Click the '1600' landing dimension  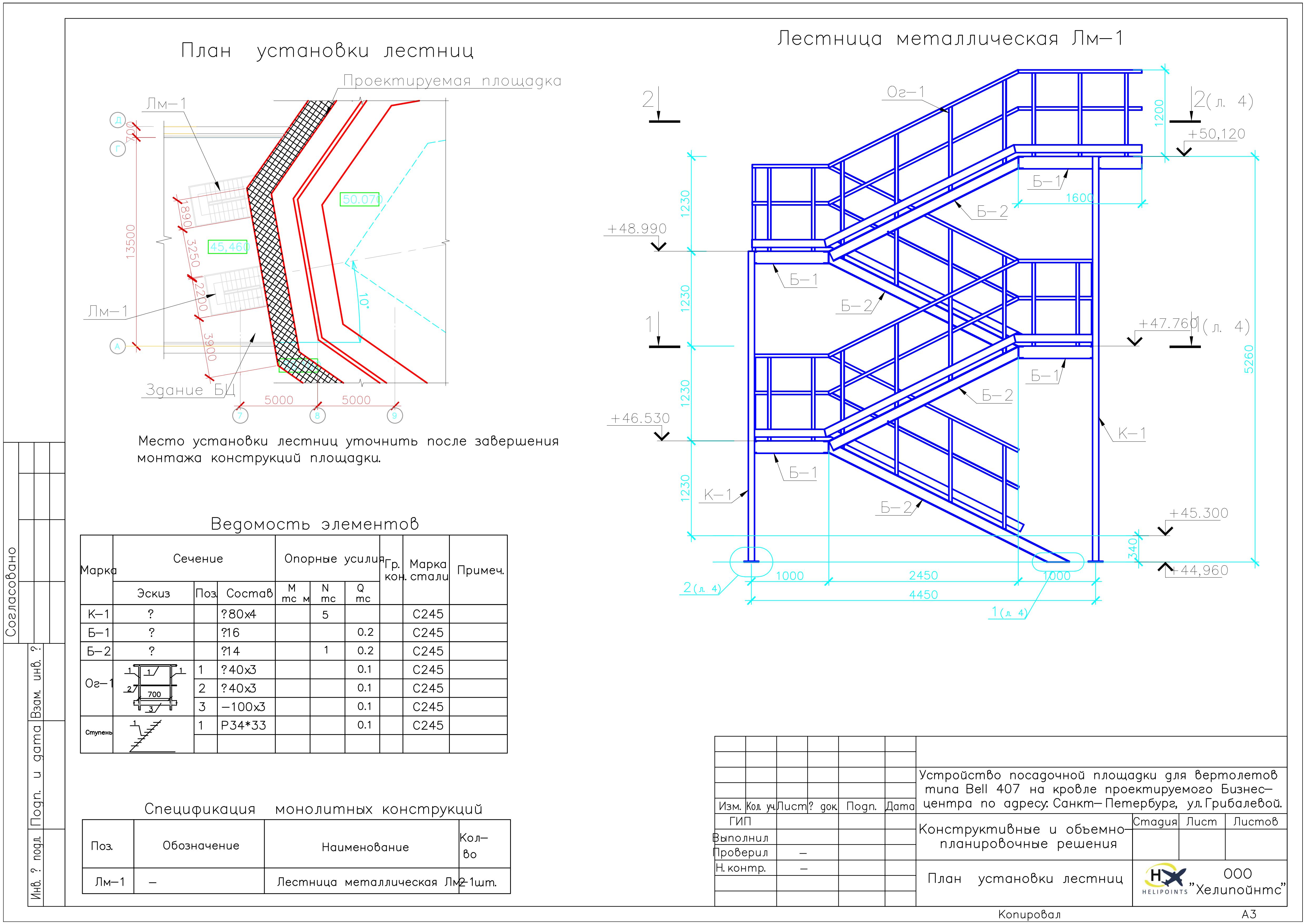pyautogui.click(x=1080, y=198)
